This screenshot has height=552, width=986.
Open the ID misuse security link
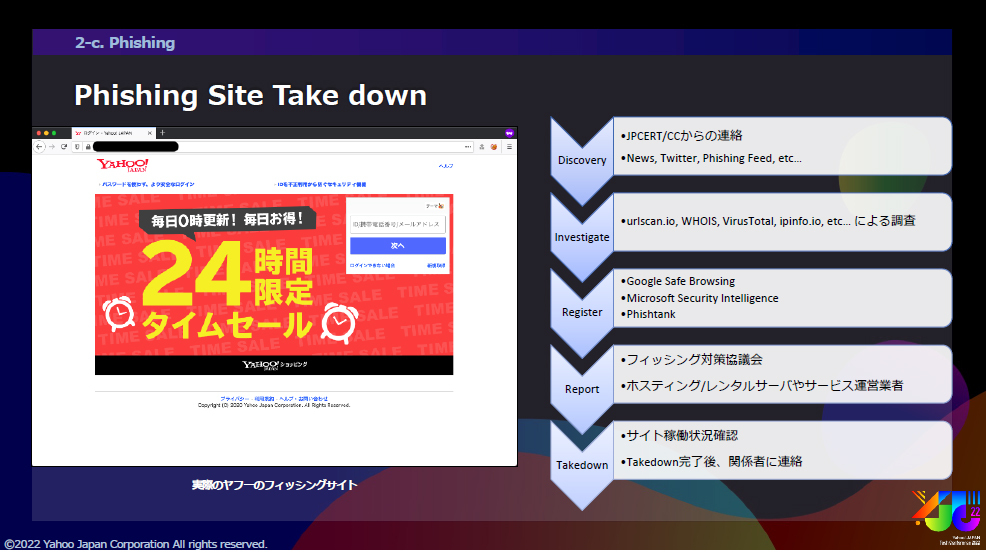point(320,184)
